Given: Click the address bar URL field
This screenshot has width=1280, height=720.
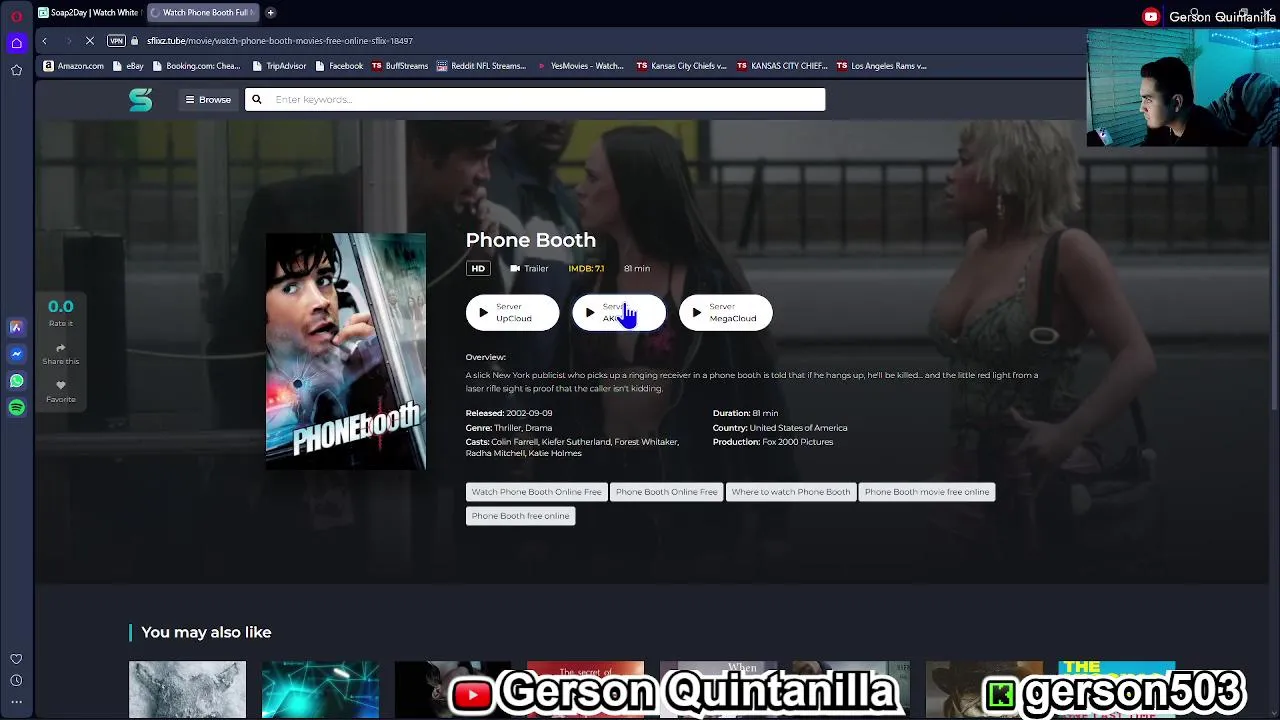Looking at the screenshot, I should (x=280, y=41).
